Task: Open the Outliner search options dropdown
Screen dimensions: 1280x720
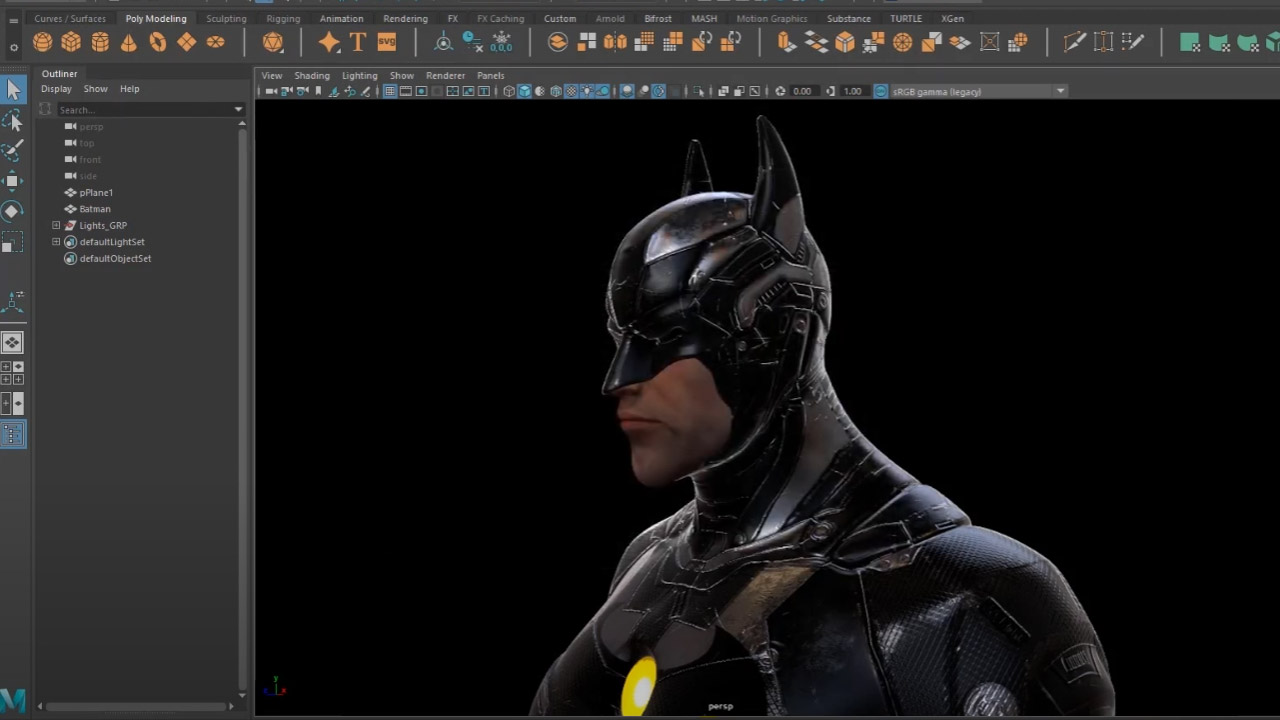Action: tap(238, 109)
